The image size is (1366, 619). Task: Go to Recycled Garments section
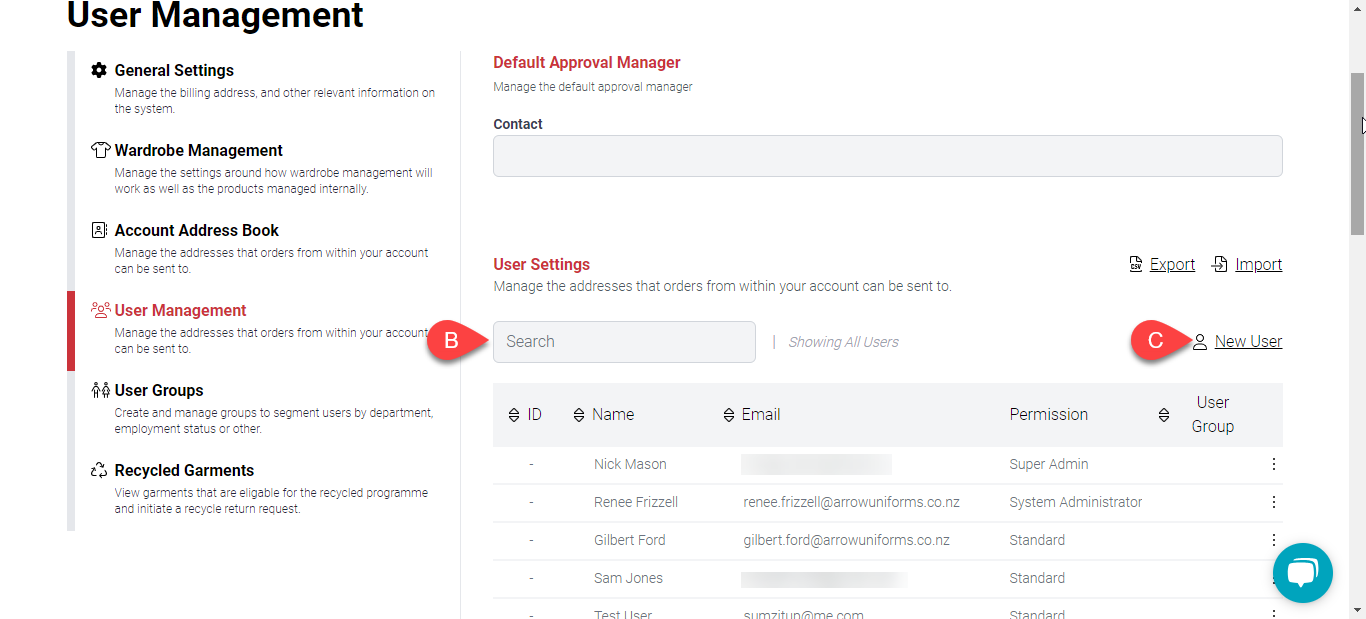(184, 470)
